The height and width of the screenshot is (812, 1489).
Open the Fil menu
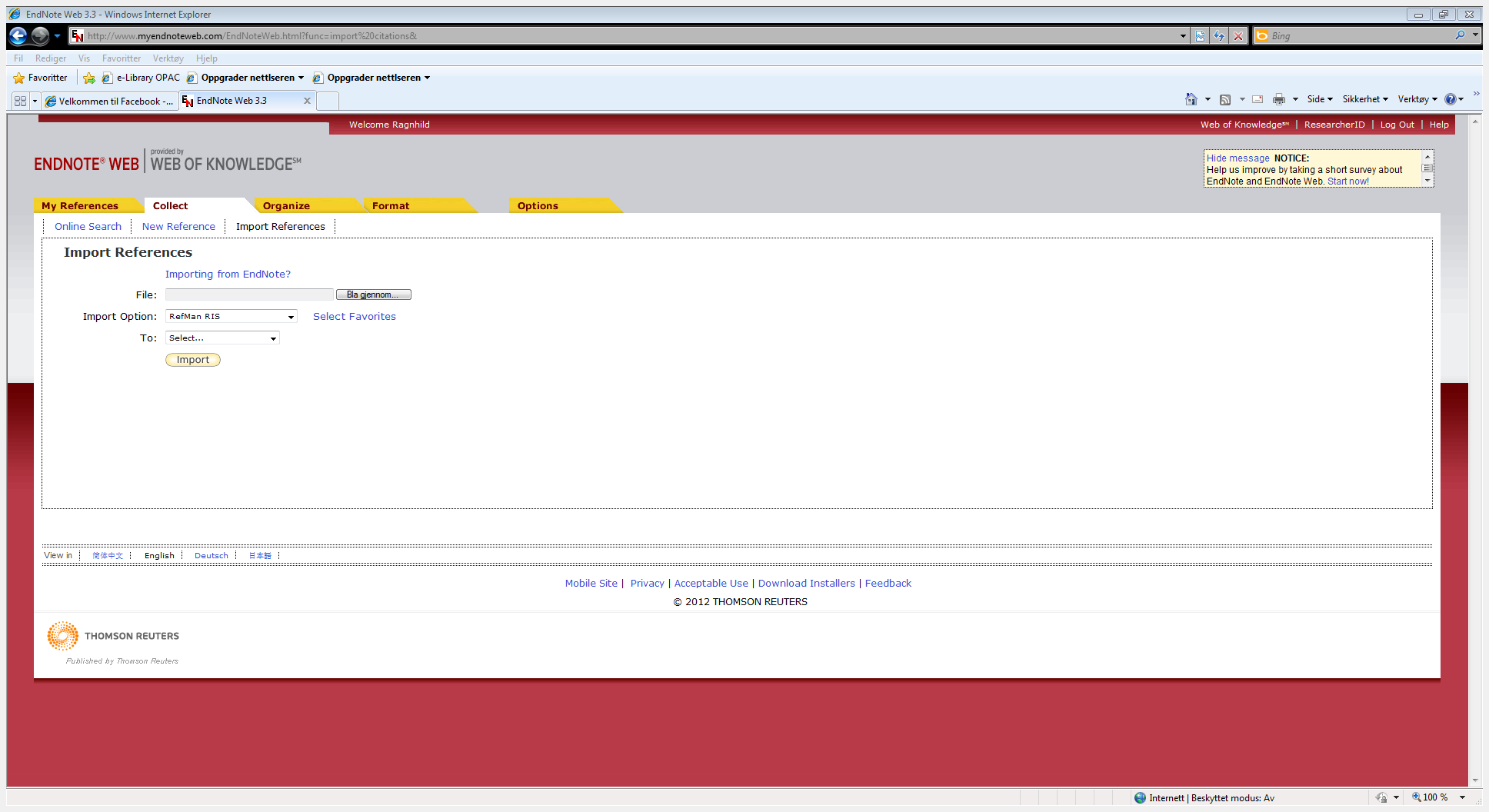(x=18, y=58)
